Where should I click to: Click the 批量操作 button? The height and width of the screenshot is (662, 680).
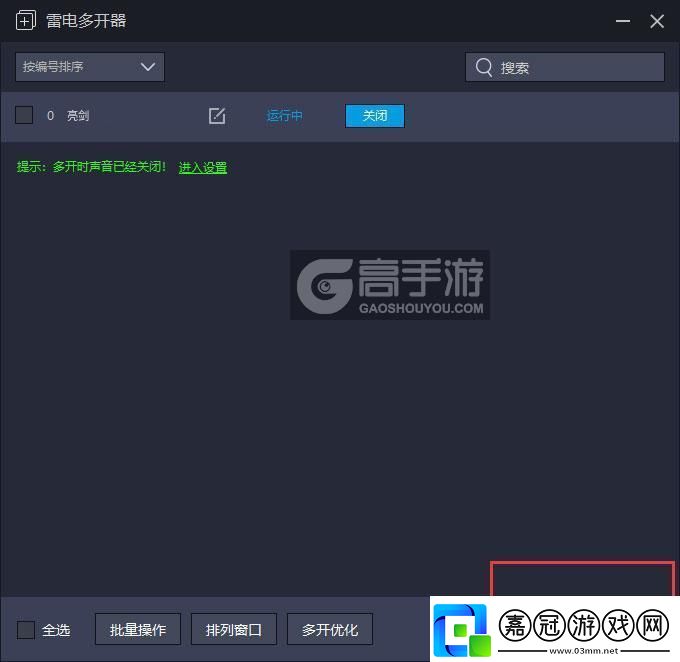138,629
